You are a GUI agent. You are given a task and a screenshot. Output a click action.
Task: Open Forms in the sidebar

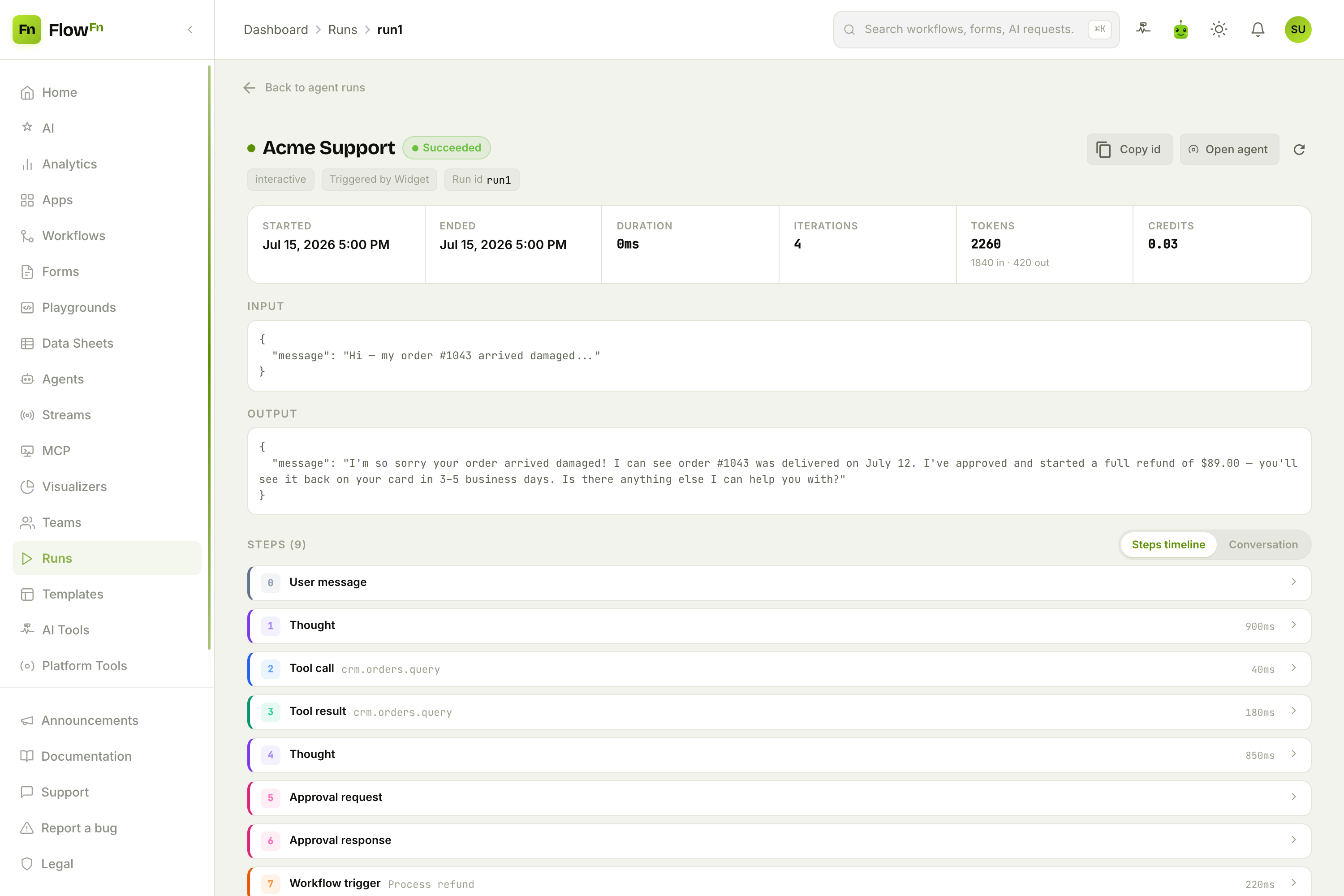(107, 271)
